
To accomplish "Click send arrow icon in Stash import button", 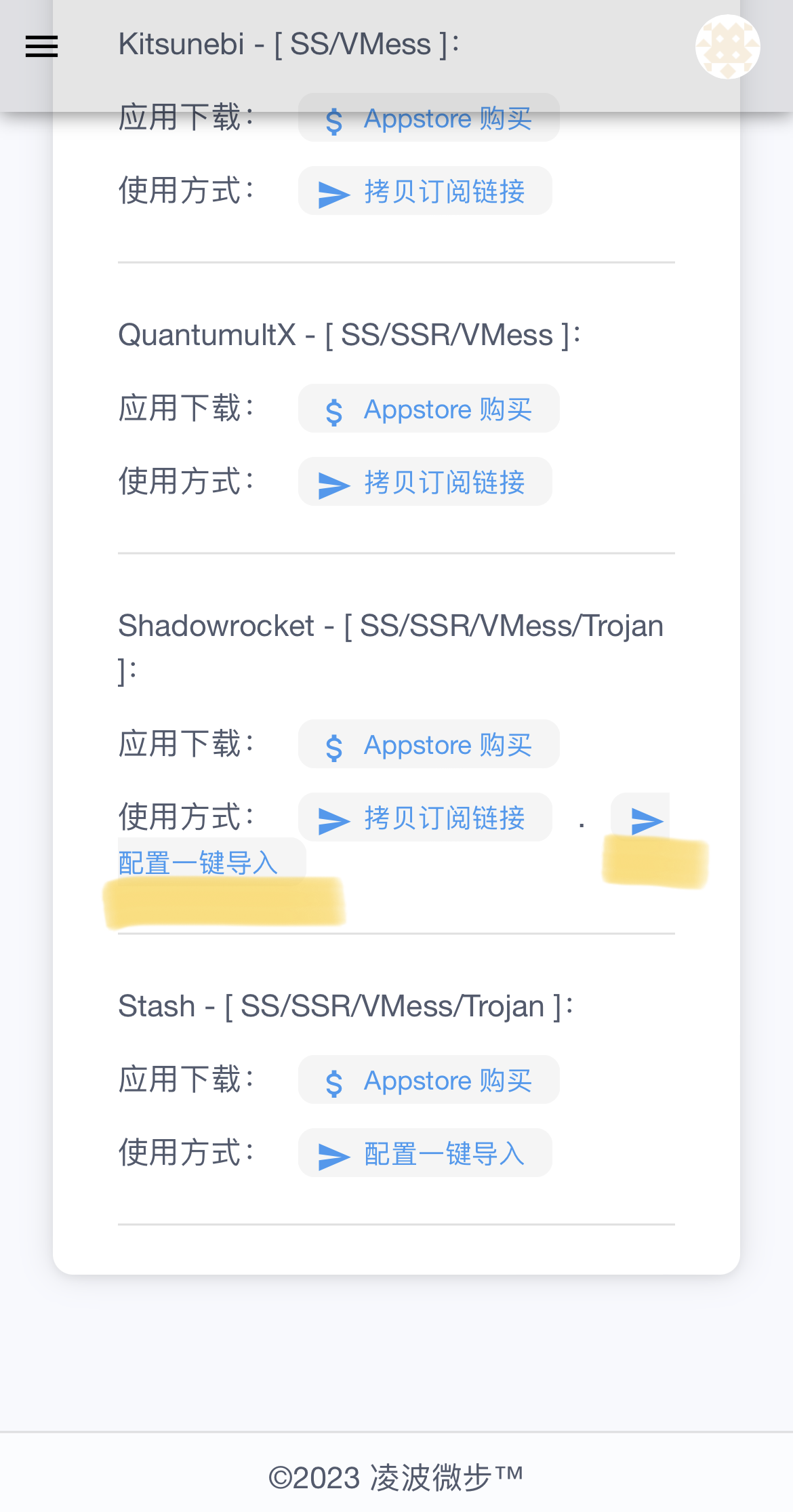I will coord(333,1155).
